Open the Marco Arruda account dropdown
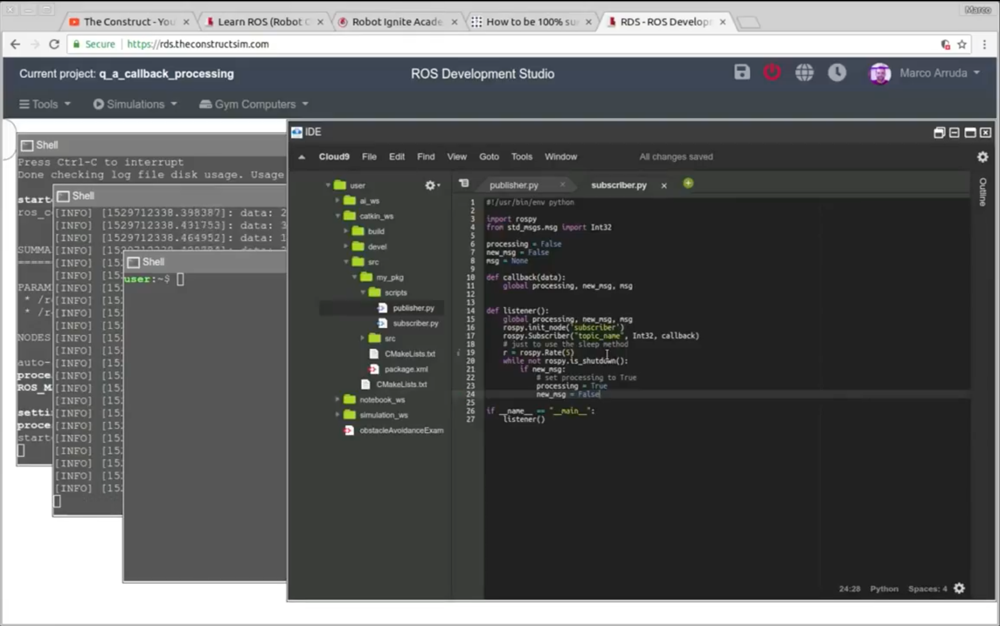The height and width of the screenshot is (626, 1000). (939, 73)
